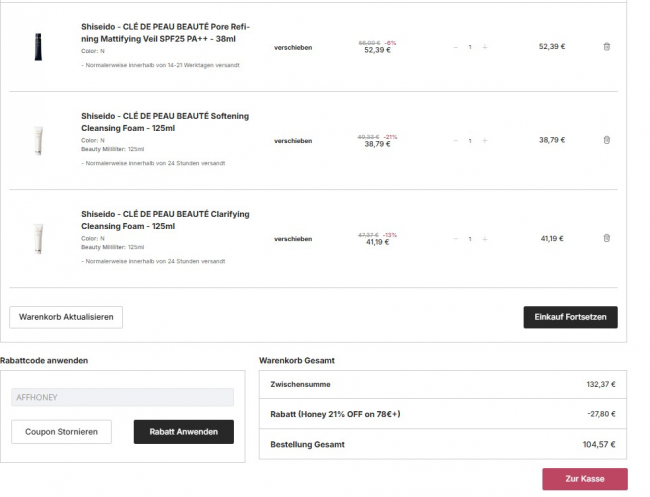Screen dimensions: 650x497
Task: Click 'verschieben' for the Mattifying Veil
Action: pos(293,46)
